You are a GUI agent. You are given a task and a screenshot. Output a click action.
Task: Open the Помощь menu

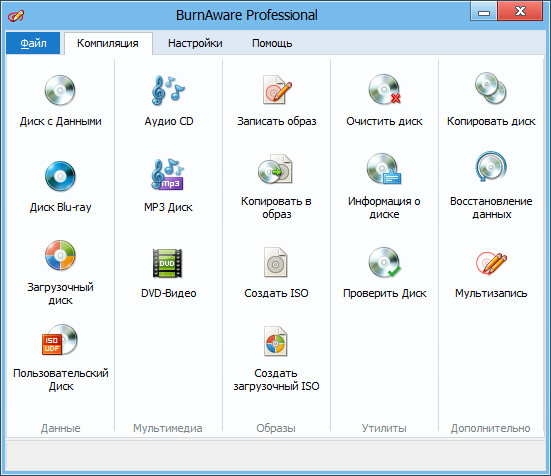click(x=272, y=43)
